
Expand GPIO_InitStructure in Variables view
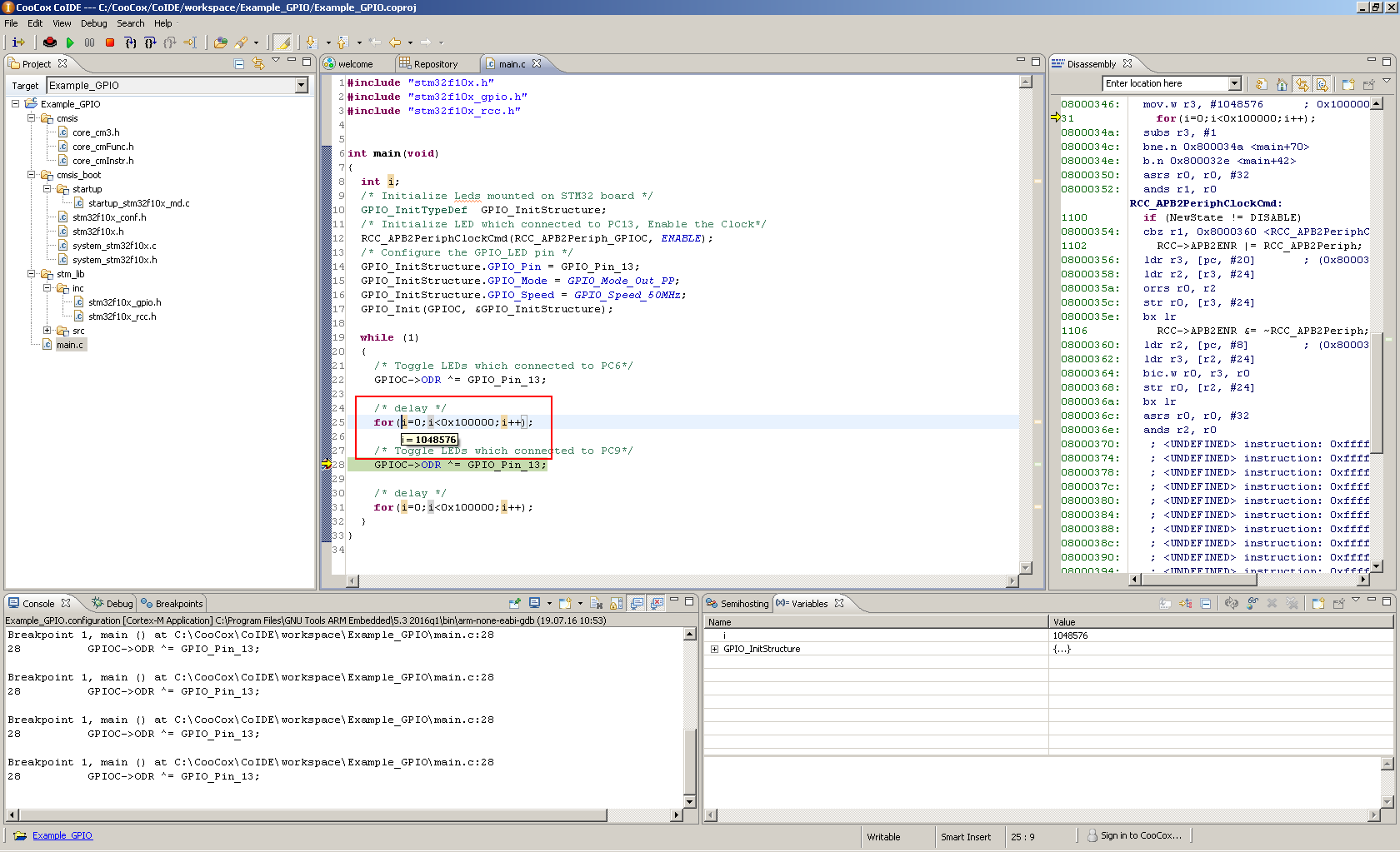click(714, 650)
